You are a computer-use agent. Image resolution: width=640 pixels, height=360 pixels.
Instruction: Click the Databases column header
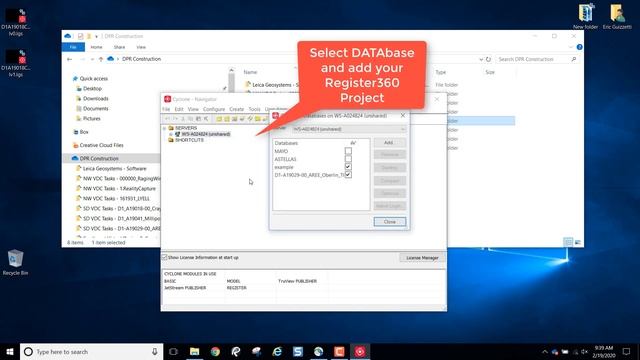pyautogui.click(x=286, y=143)
